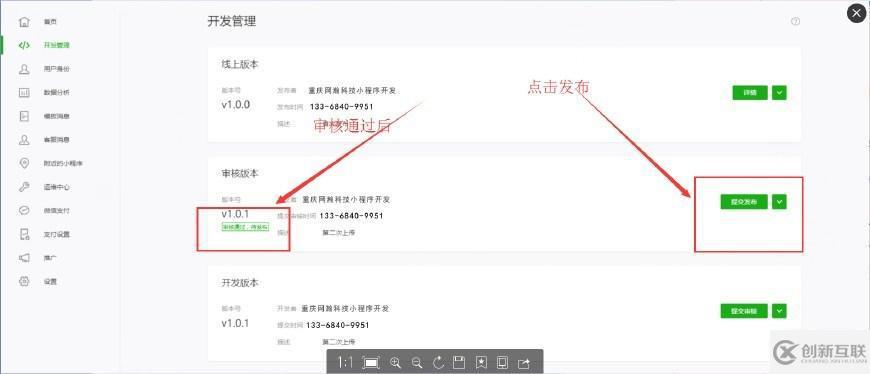The width and height of the screenshot is (870, 374).
Task: Select v1.0.1 under 审核版本
Action: point(236,214)
